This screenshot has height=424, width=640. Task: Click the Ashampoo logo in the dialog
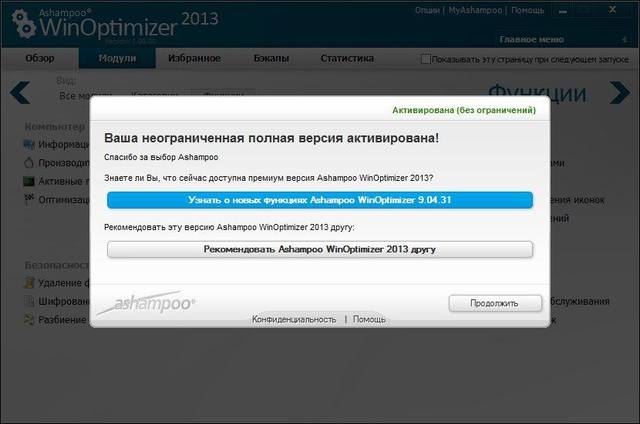point(147,303)
